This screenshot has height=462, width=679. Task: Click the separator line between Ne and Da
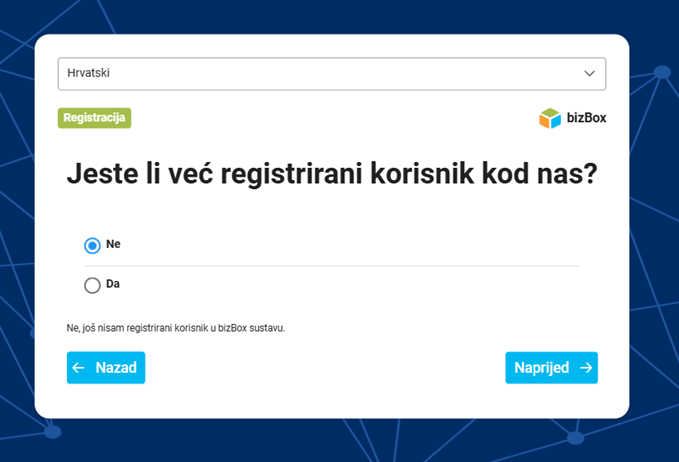(x=332, y=266)
